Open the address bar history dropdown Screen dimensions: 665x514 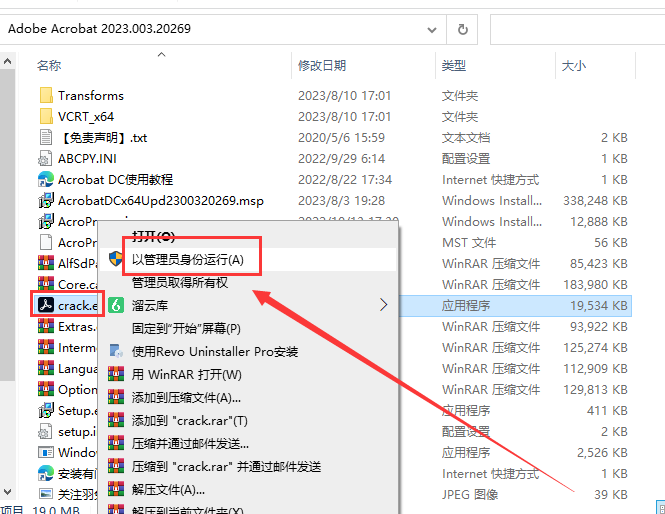point(432,30)
